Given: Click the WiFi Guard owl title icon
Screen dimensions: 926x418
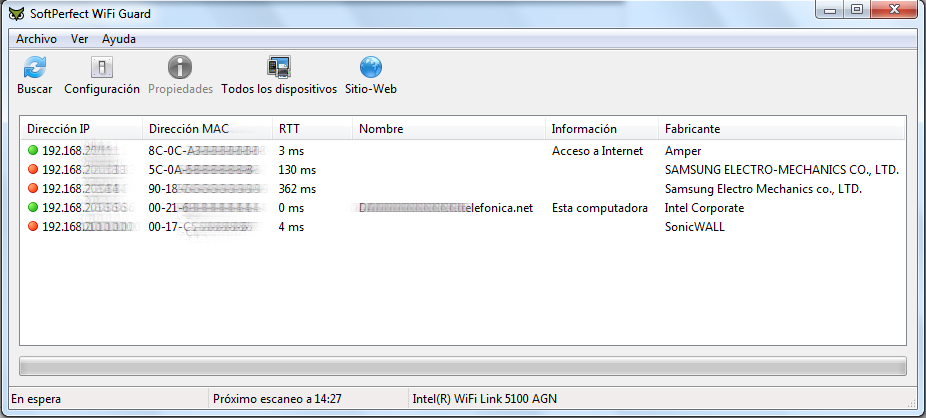Looking at the screenshot, I should [x=13, y=12].
